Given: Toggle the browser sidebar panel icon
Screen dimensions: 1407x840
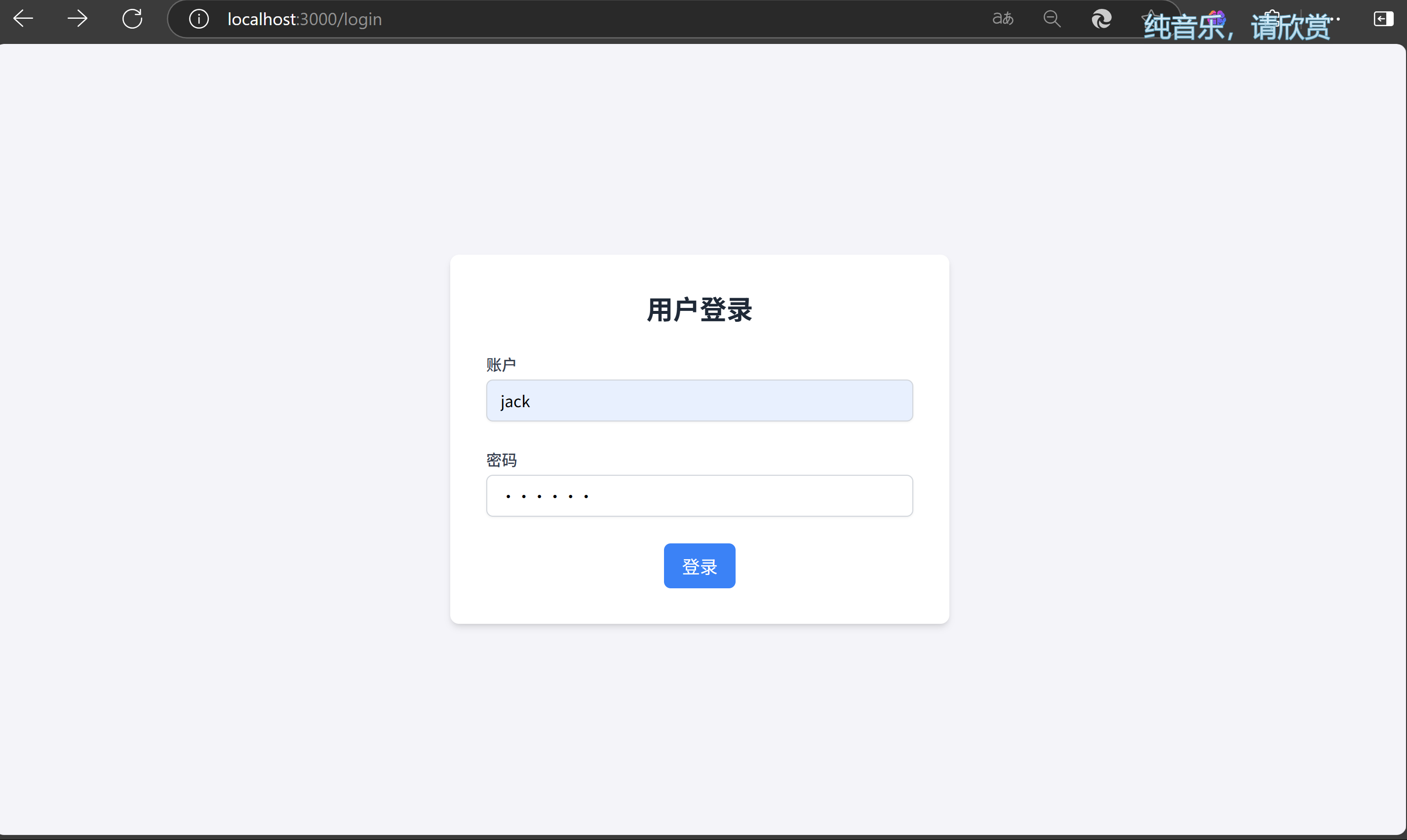Looking at the screenshot, I should 1383,19.
